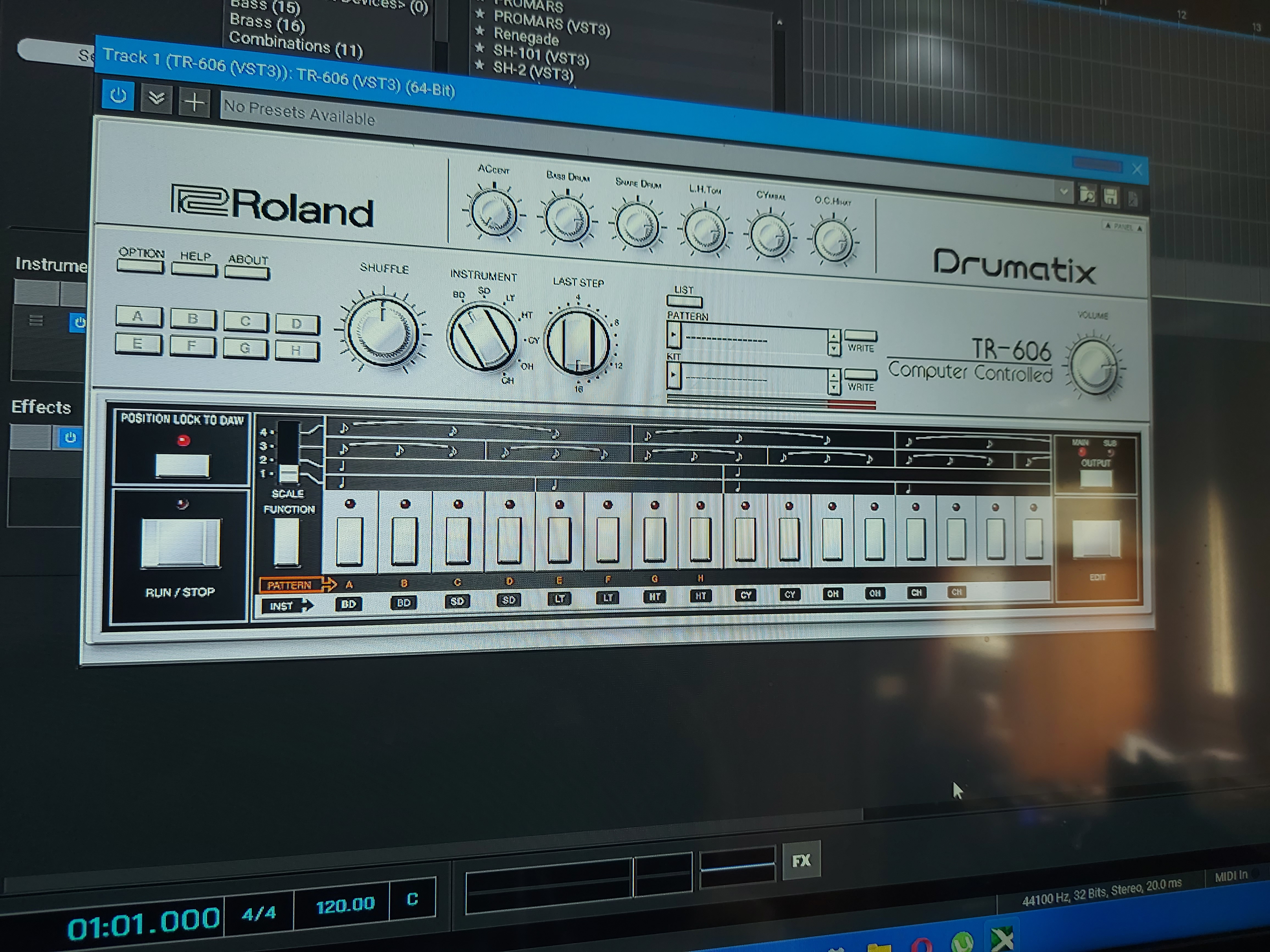
Task: Click the 120.00 tempo field in transport
Action: (x=344, y=905)
